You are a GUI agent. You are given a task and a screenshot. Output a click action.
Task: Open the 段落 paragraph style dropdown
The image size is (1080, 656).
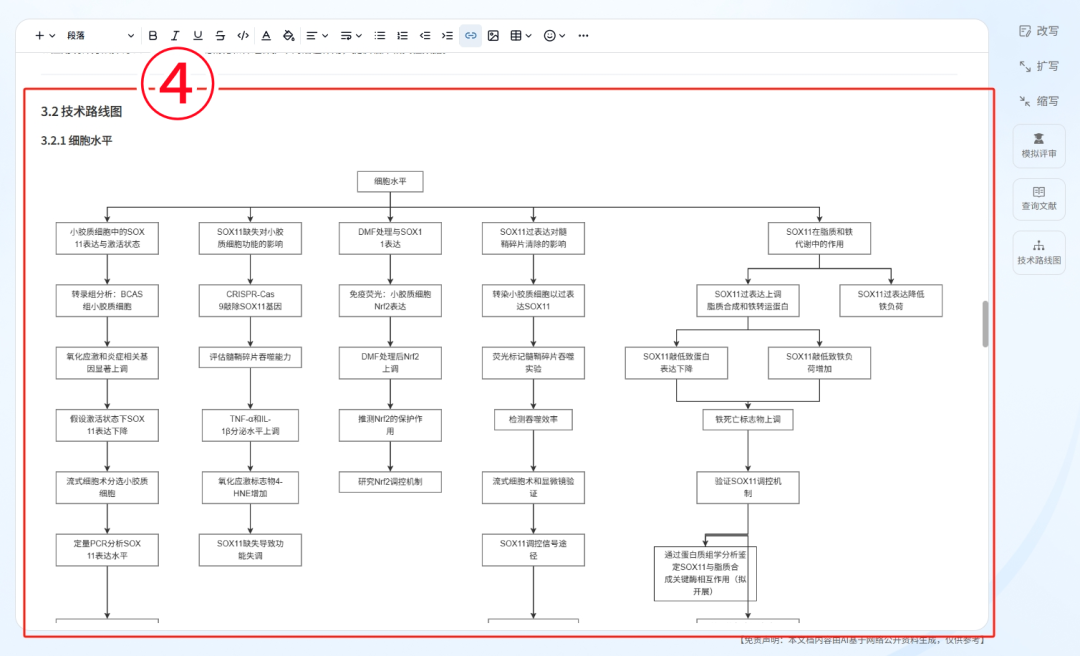pyautogui.click(x=100, y=36)
